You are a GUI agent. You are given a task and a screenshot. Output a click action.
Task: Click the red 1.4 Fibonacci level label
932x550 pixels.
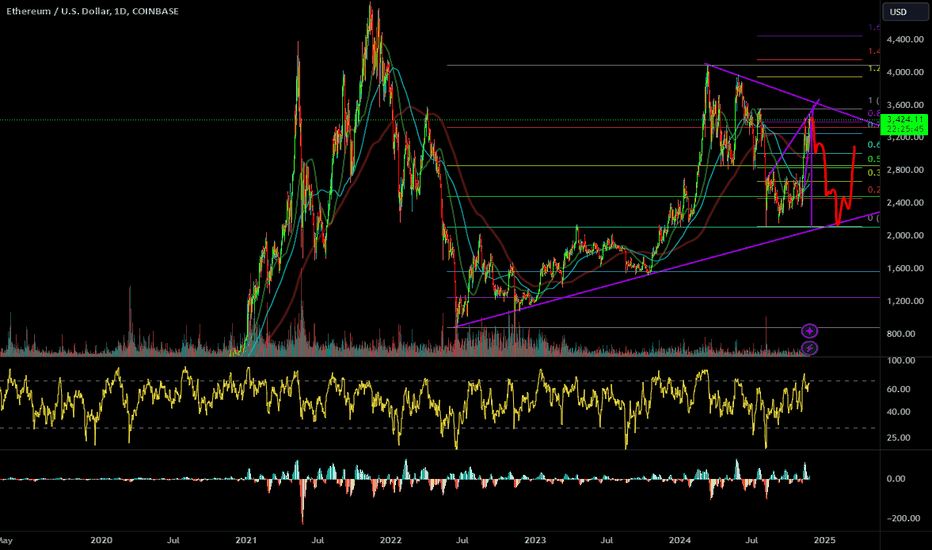pyautogui.click(x=874, y=52)
